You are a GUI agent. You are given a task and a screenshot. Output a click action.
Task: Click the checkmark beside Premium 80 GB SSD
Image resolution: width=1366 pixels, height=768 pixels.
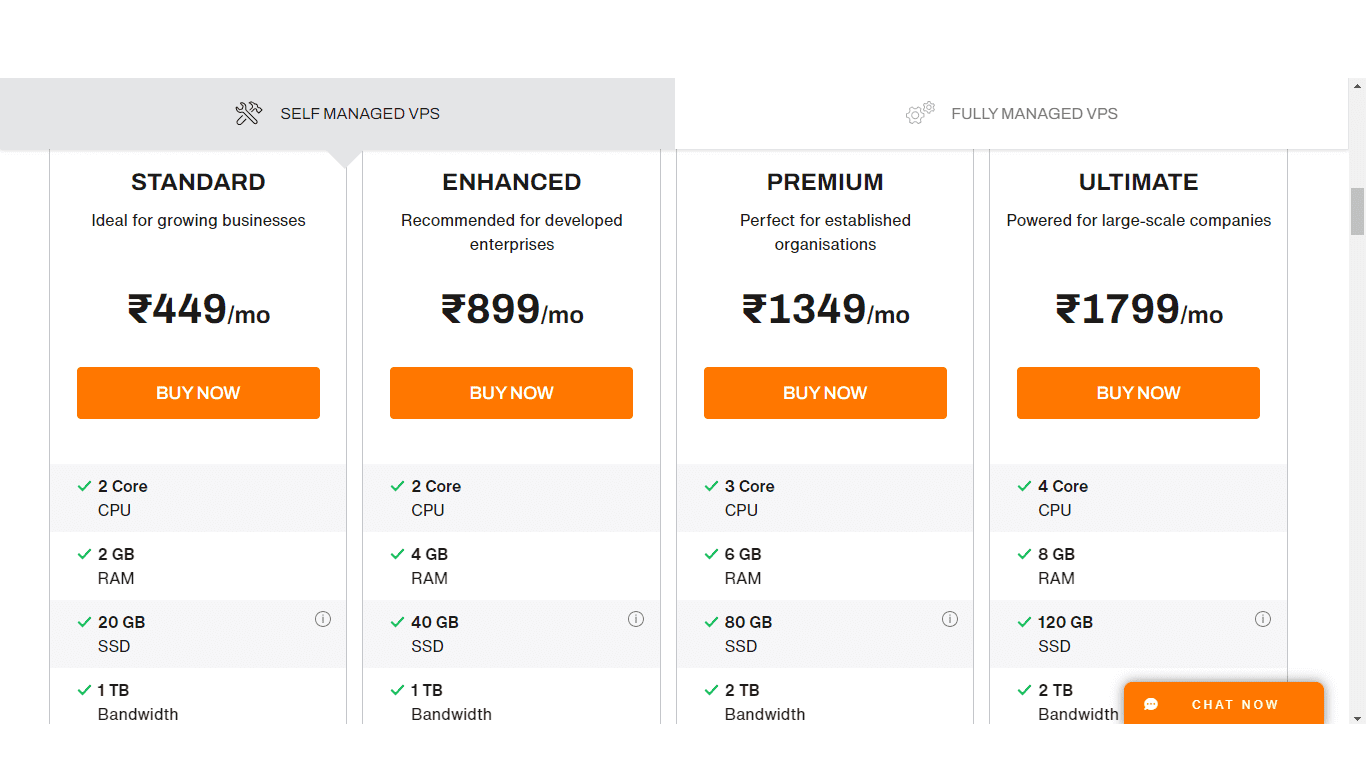(711, 622)
